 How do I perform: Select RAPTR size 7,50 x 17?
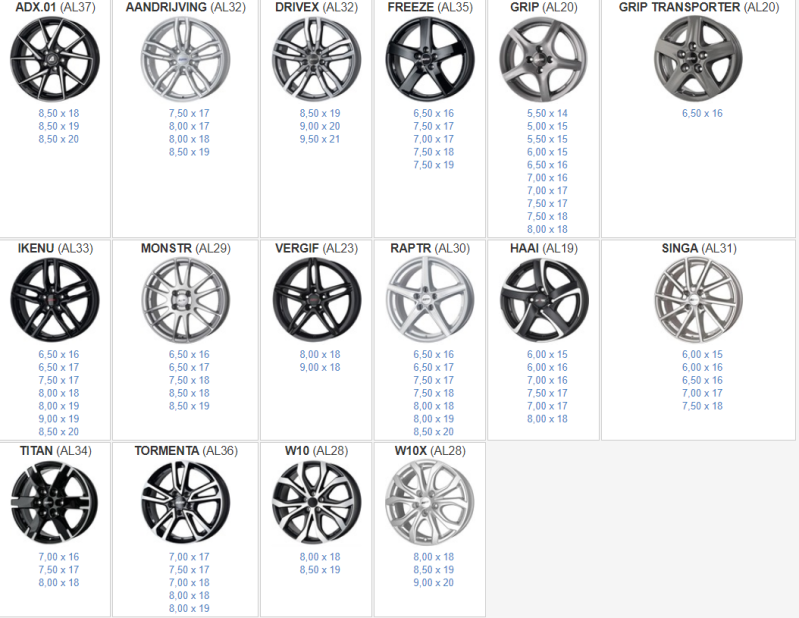(x=434, y=380)
